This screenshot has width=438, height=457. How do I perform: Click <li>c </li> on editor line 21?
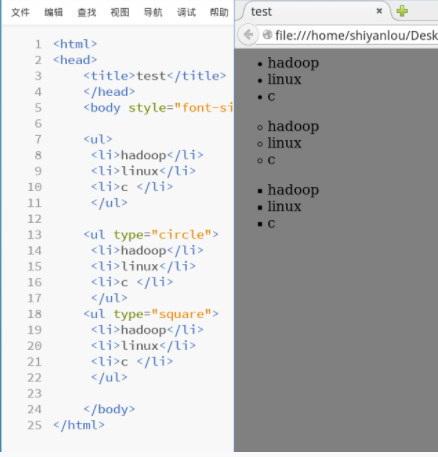coord(132,362)
